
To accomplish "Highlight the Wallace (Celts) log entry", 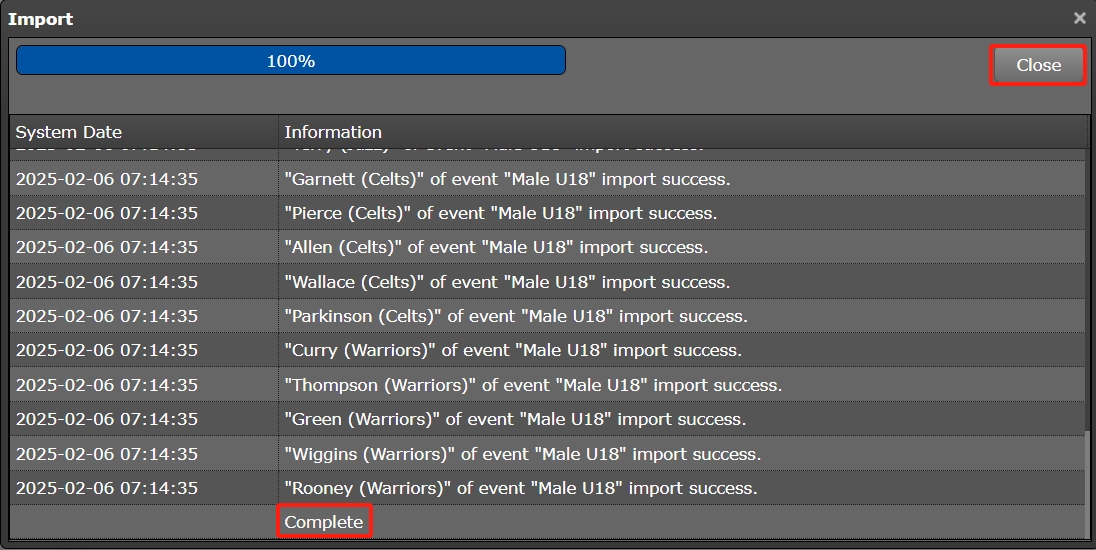I will (x=507, y=282).
